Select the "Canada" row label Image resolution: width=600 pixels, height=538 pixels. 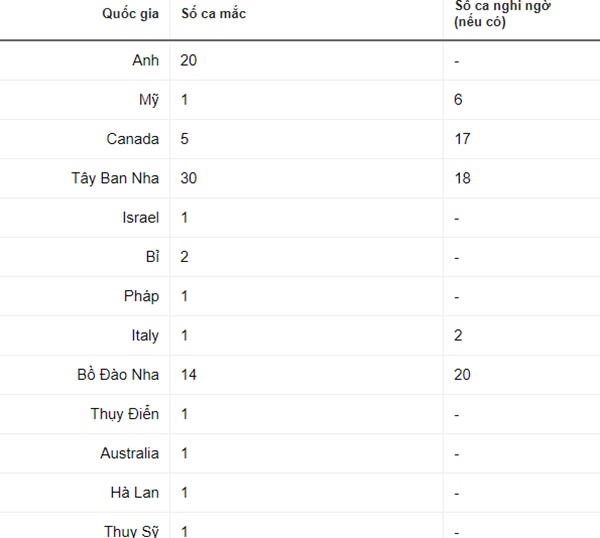132,139
